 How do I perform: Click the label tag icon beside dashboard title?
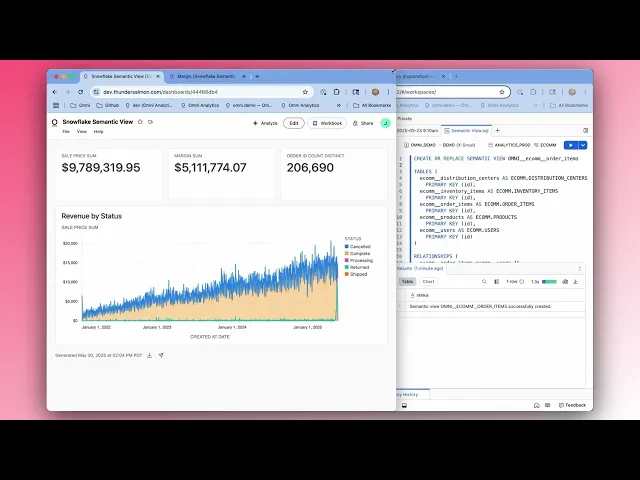click(151, 122)
